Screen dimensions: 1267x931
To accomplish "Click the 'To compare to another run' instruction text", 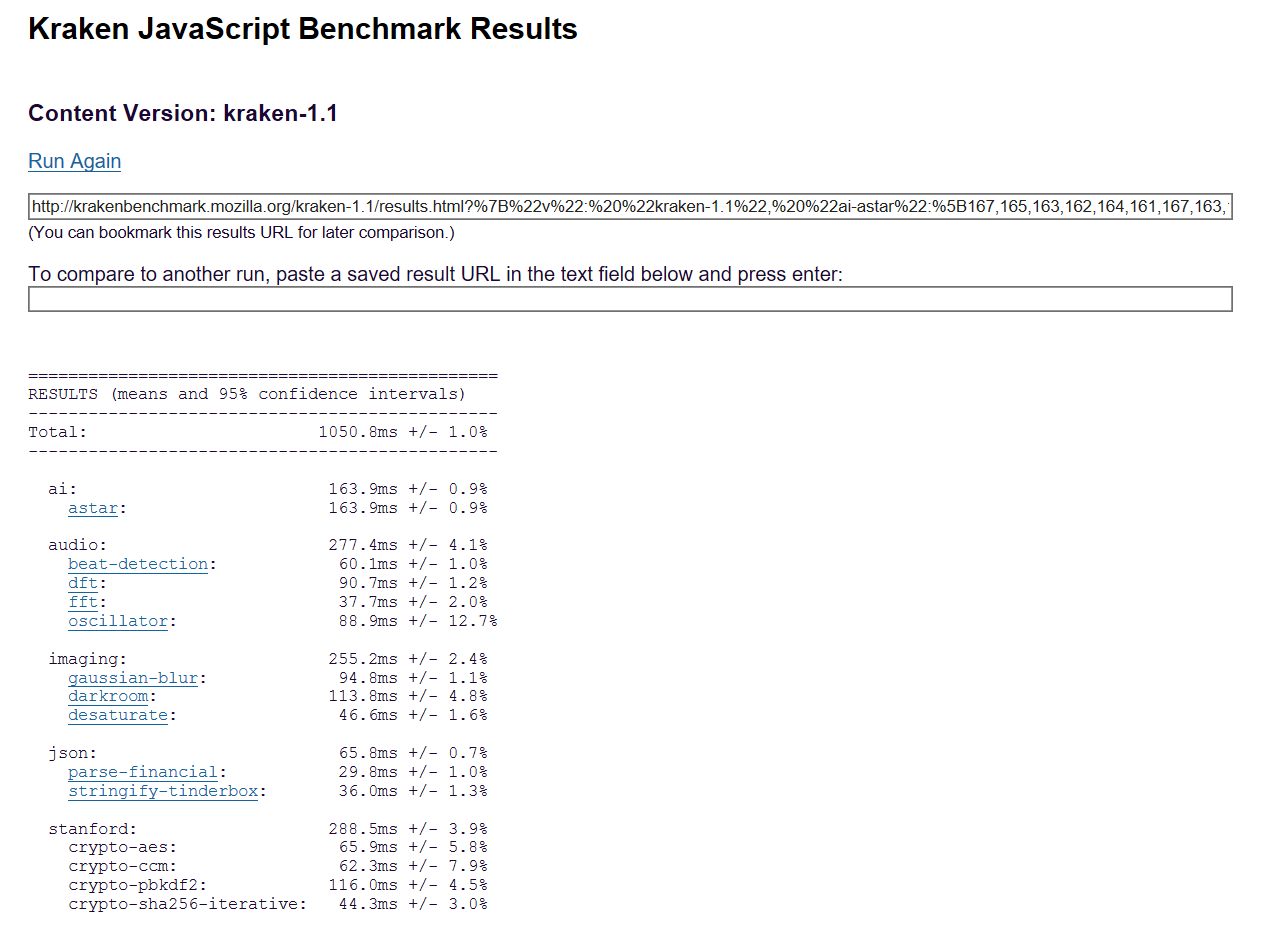I will click(x=436, y=274).
